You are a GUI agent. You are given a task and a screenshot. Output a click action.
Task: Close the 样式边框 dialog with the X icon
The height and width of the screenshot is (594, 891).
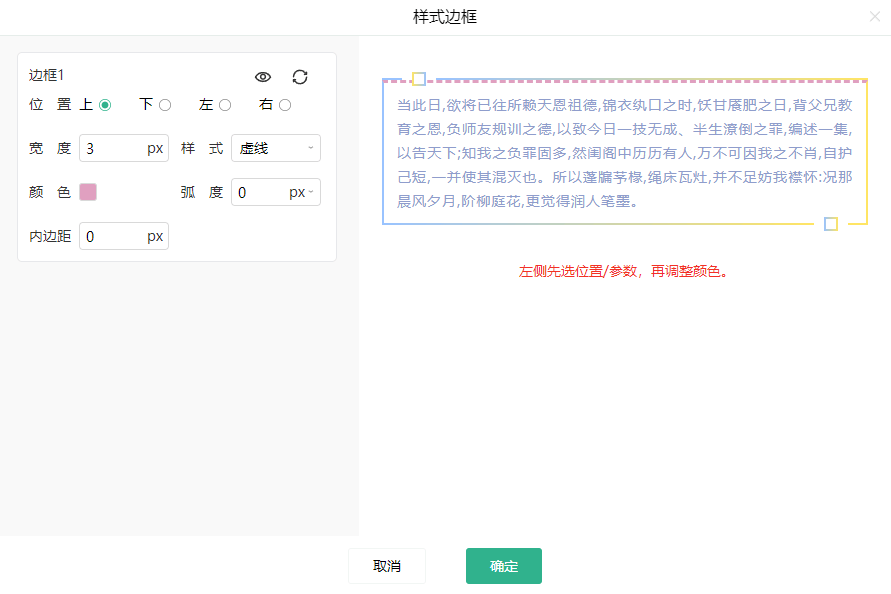click(x=875, y=17)
